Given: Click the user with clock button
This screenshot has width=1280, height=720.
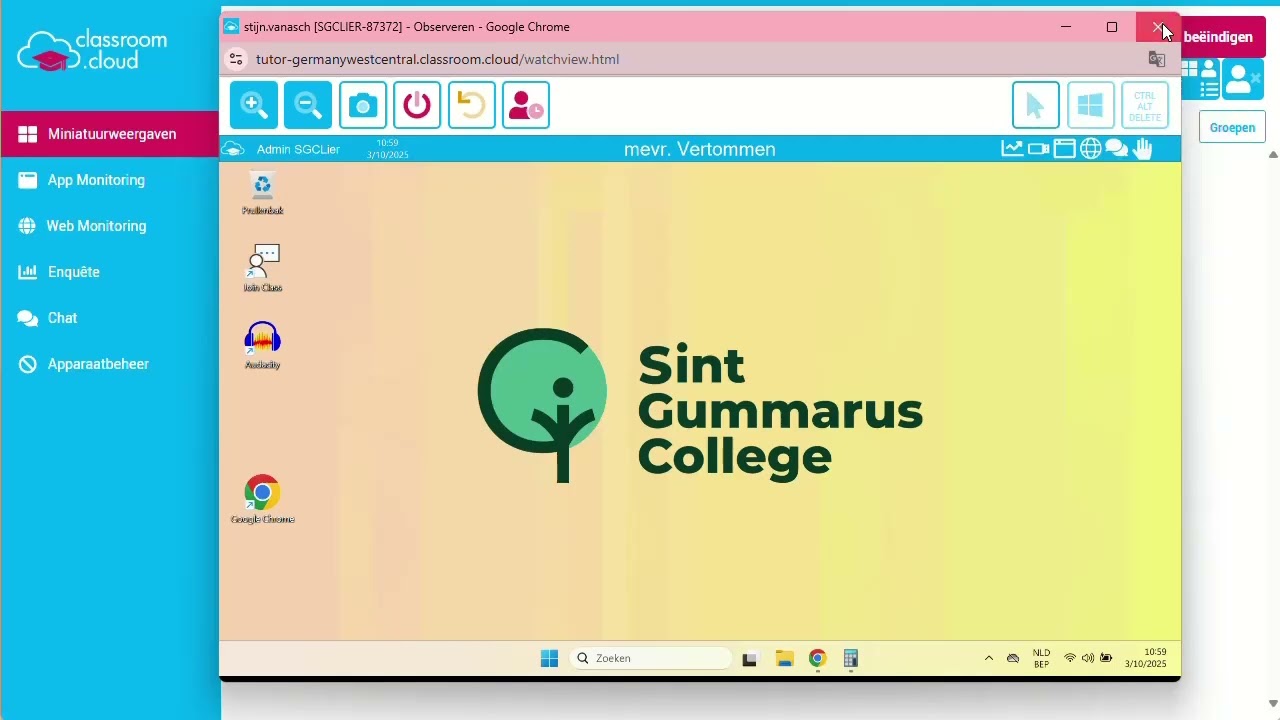Looking at the screenshot, I should [526, 105].
